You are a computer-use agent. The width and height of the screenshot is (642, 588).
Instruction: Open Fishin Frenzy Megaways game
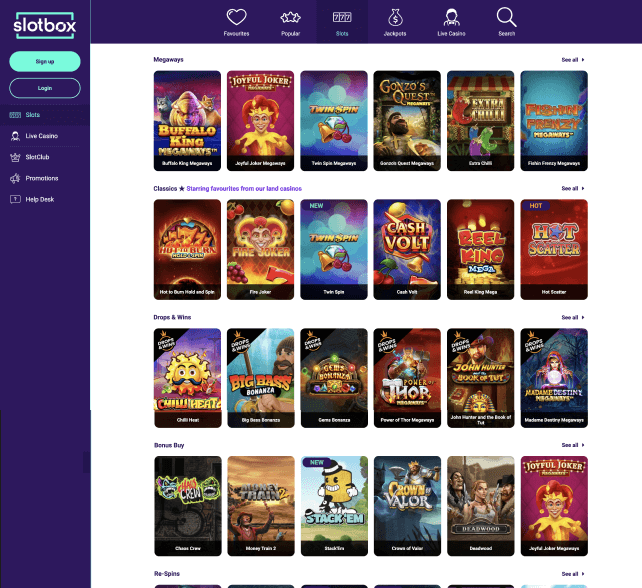click(x=554, y=121)
